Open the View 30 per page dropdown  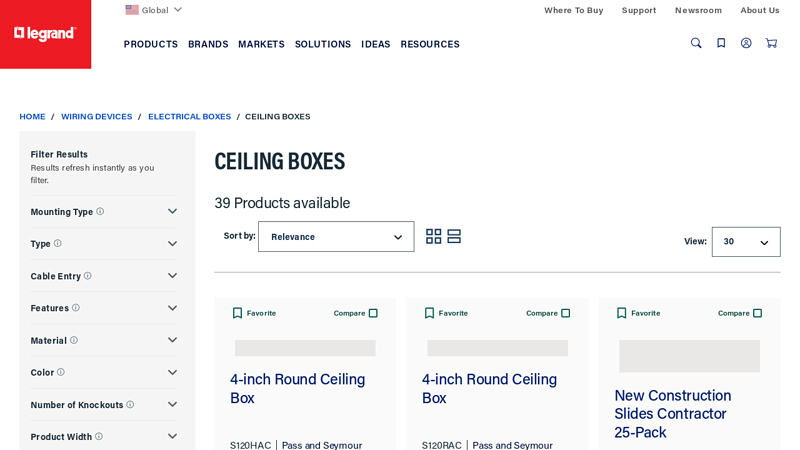(746, 242)
